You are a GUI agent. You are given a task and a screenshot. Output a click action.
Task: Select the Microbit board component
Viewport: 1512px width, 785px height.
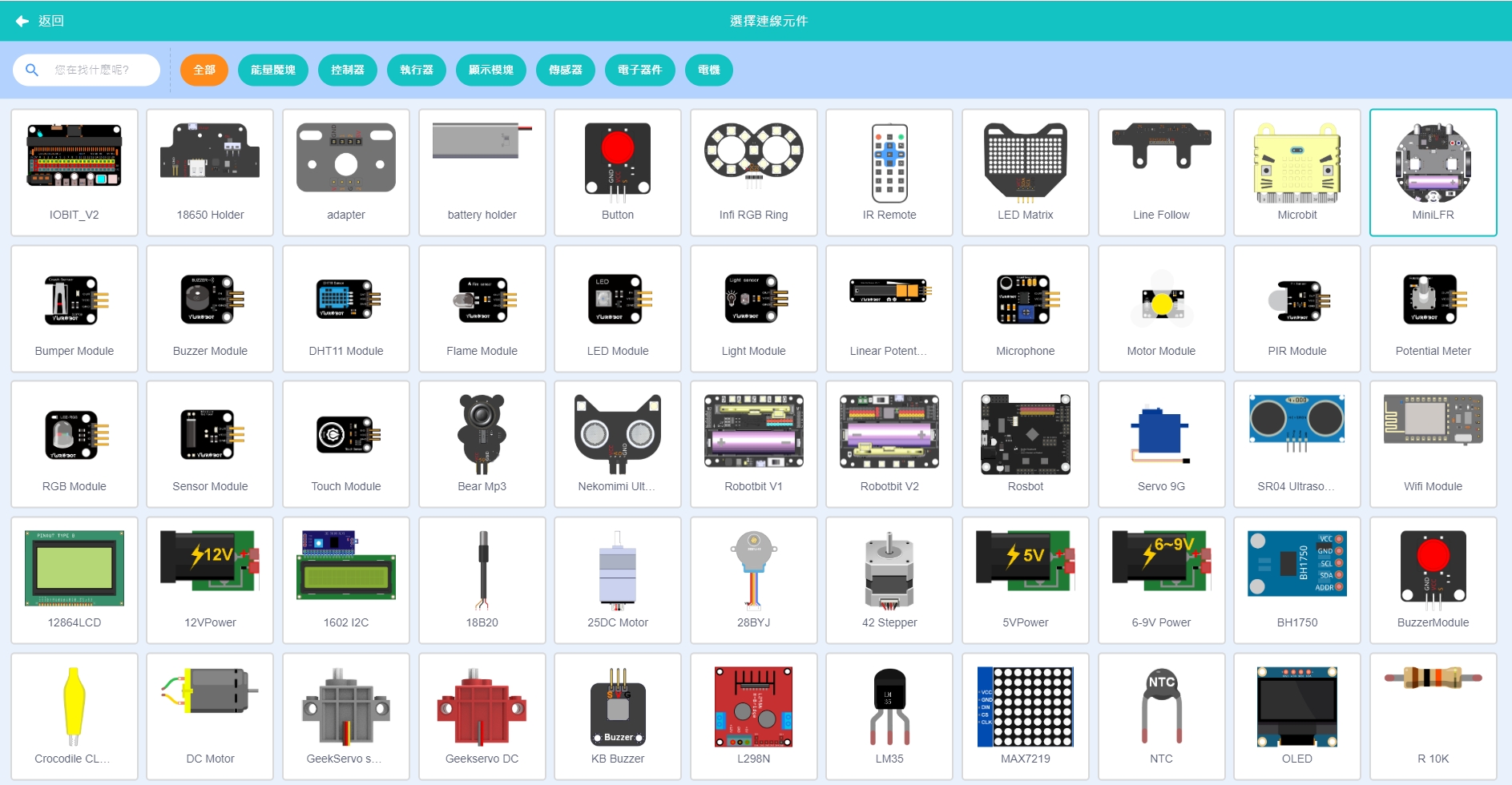click(1296, 172)
